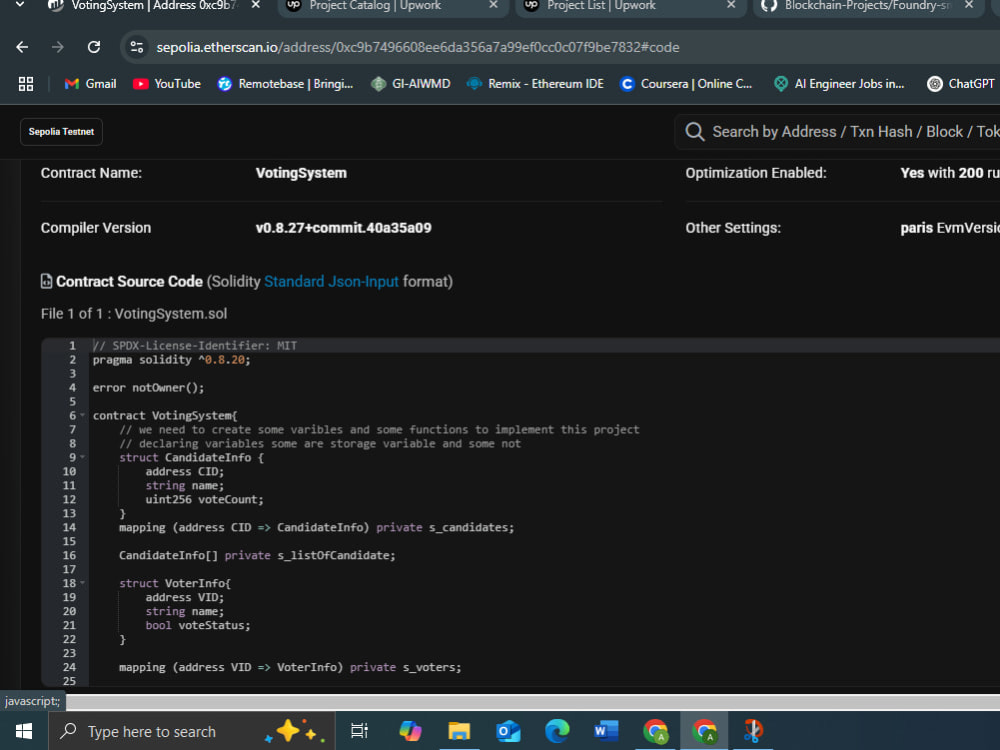
Task: Click the 'Contract Source Code' heading
Action: (x=129, y=281)
